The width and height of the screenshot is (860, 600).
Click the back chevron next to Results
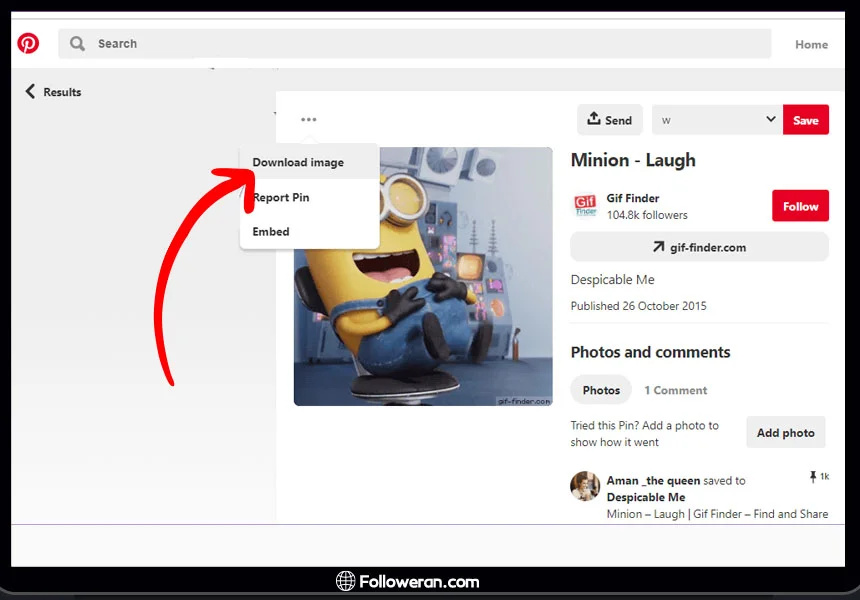30,92
